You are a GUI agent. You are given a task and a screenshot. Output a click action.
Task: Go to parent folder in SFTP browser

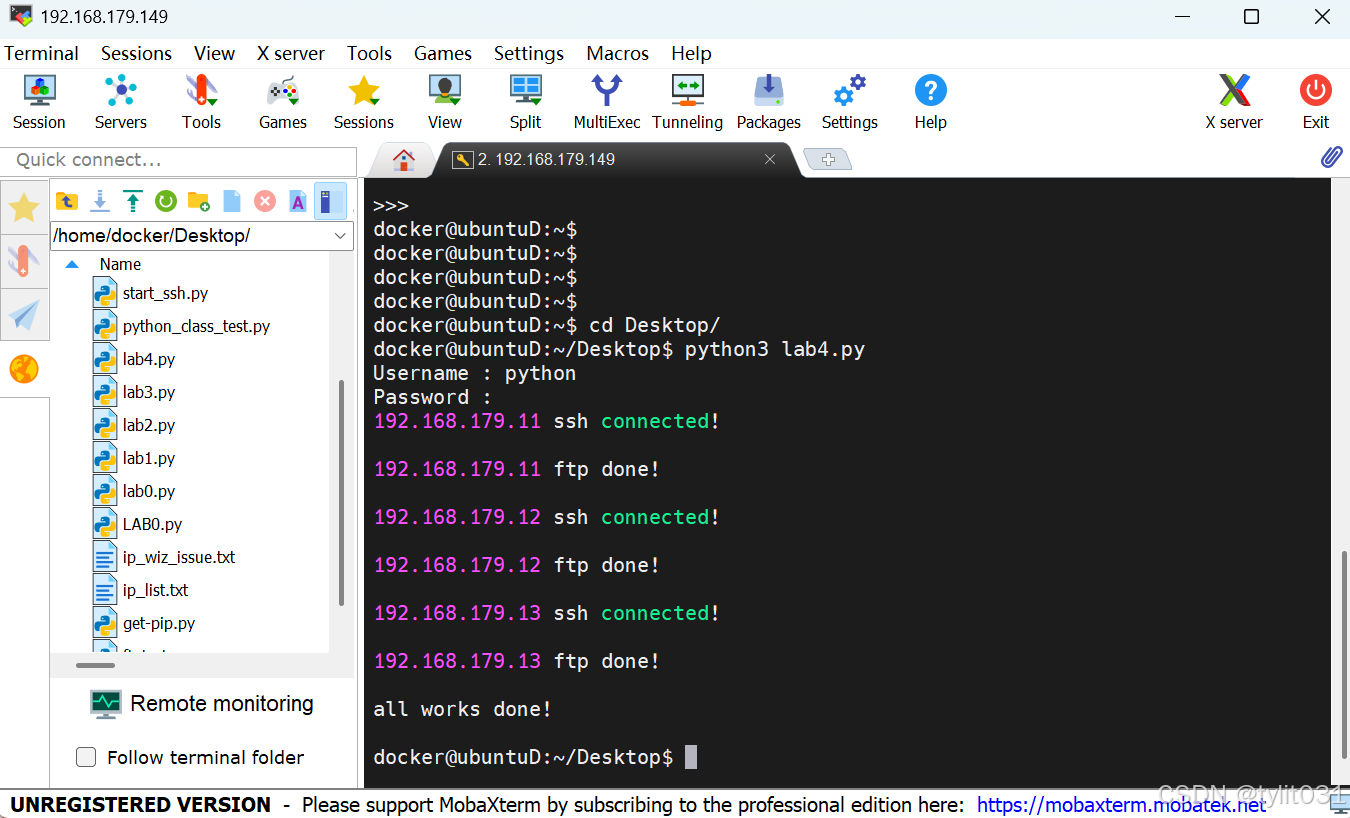point(67,201)
